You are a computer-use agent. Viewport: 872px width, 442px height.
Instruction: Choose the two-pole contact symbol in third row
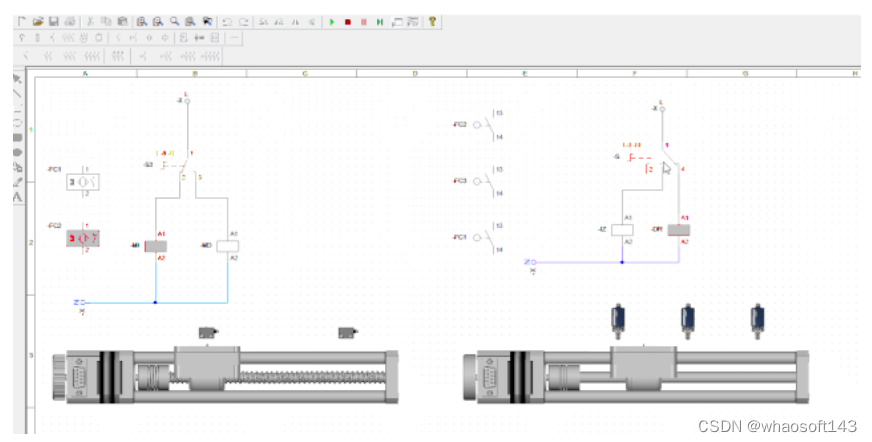point(48,56)
